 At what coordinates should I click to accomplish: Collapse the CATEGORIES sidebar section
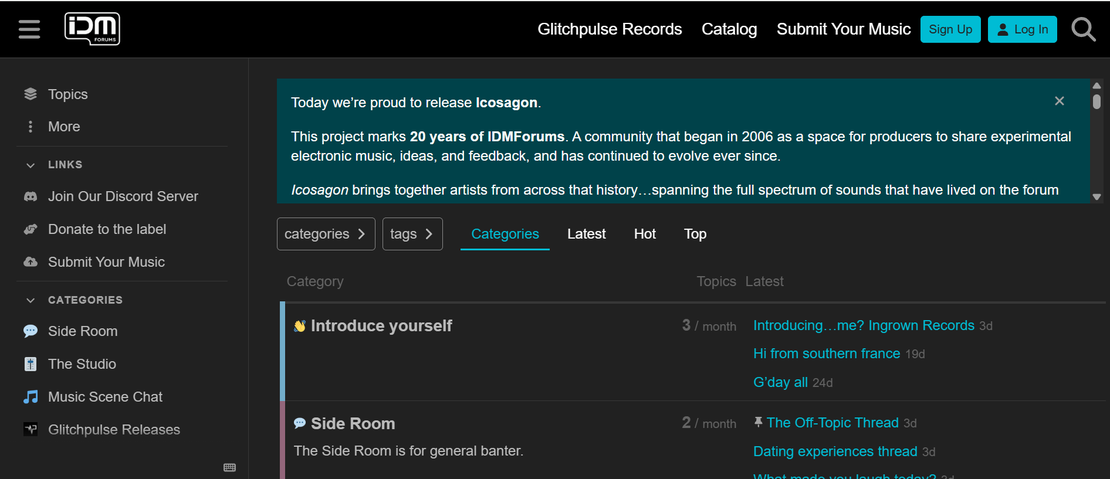(x=30, y=300)
